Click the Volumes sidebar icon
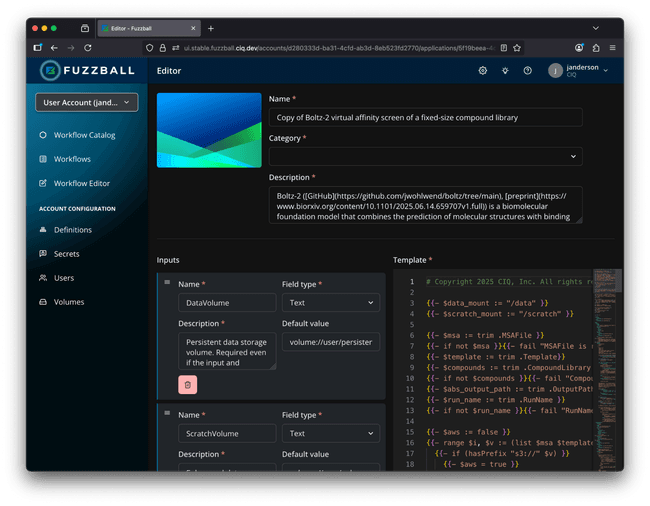Screen dimensions: 650x506 click(43, 302)
